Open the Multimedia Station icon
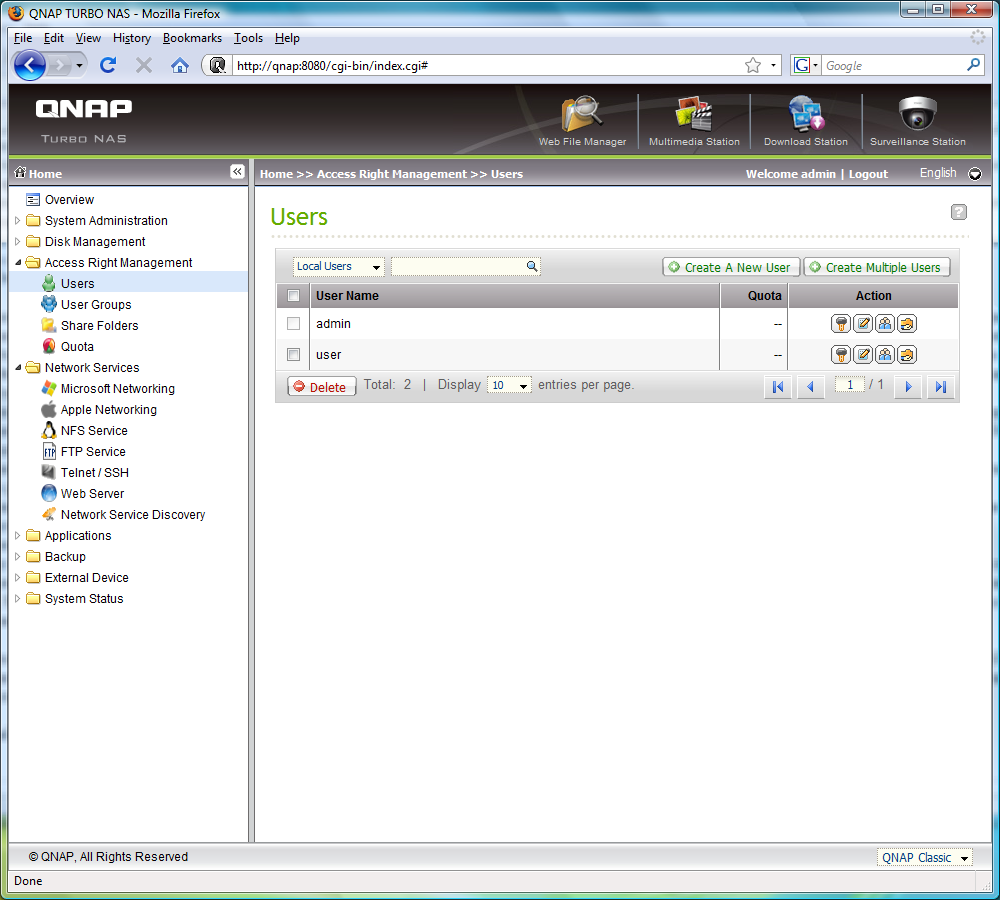The height and width of the screenshot is (900, 1000). pyautogui.click(x=694, y=114)
